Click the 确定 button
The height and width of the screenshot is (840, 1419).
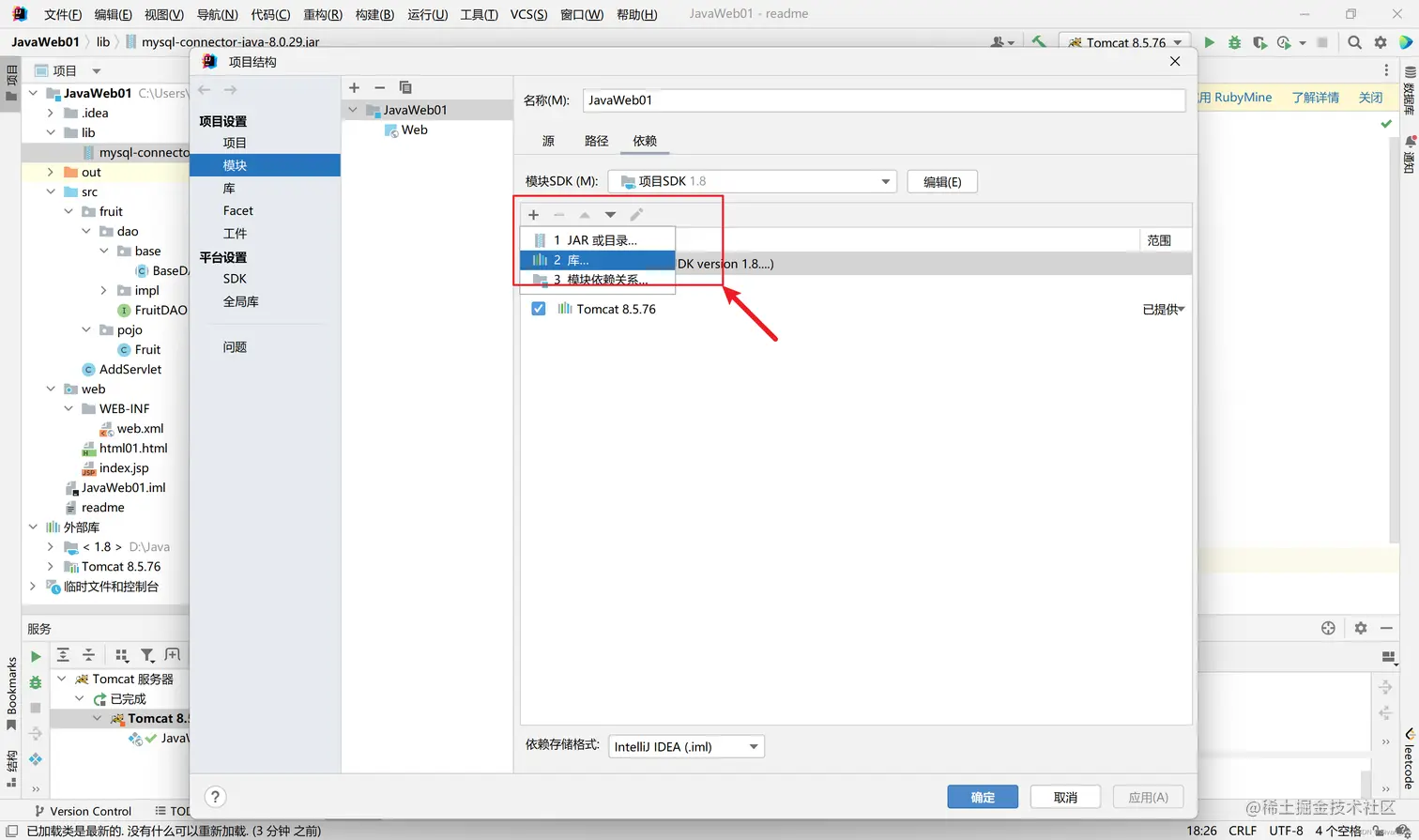coord(983,797)
